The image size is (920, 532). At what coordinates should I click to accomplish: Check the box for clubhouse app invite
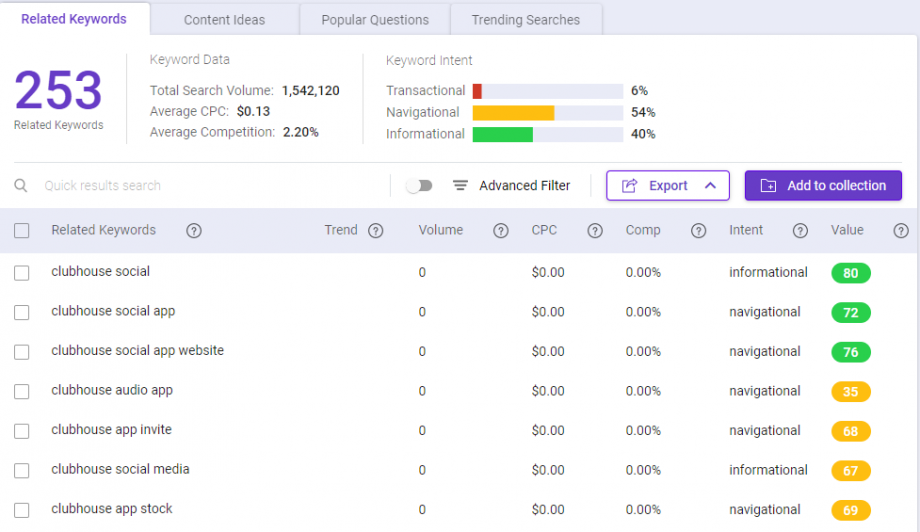point(22,431)
